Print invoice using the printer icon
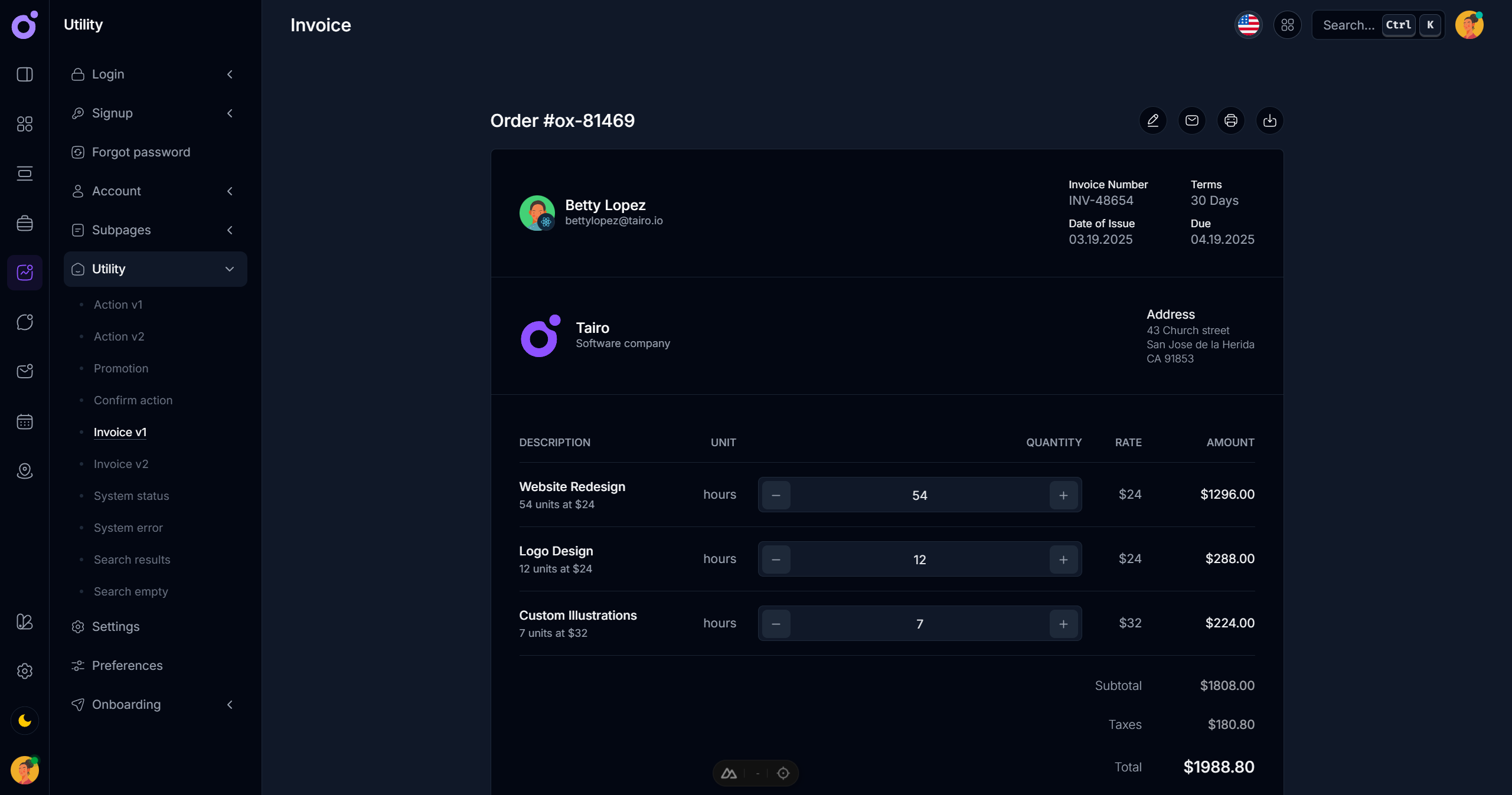This screenshot has height=795, width=1512. click(1230, 120)
